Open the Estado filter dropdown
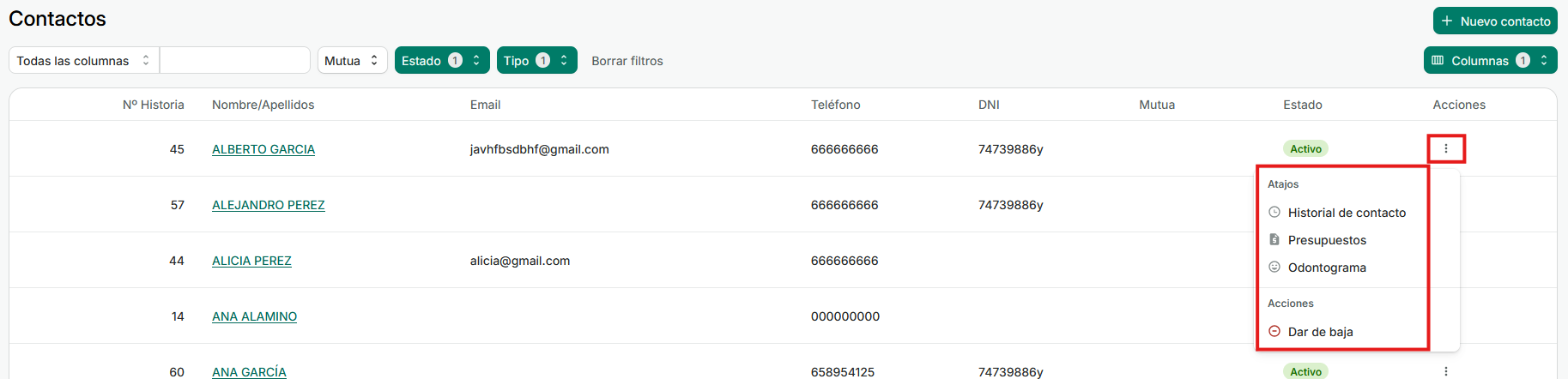This screenshot has width=1568, height=379. [441, 60]
